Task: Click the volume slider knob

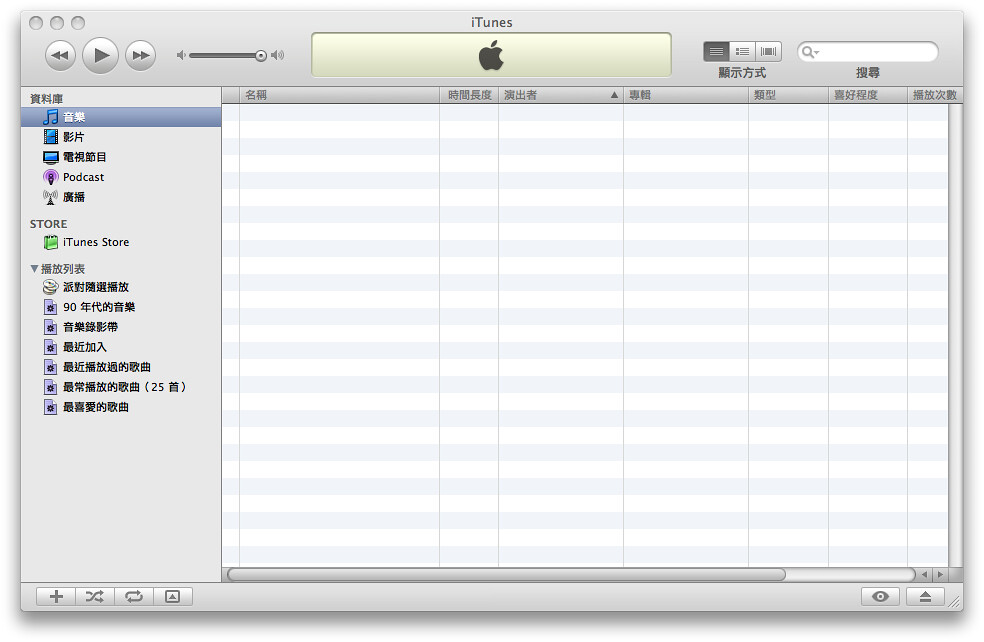Action: [x=261, y=56]
